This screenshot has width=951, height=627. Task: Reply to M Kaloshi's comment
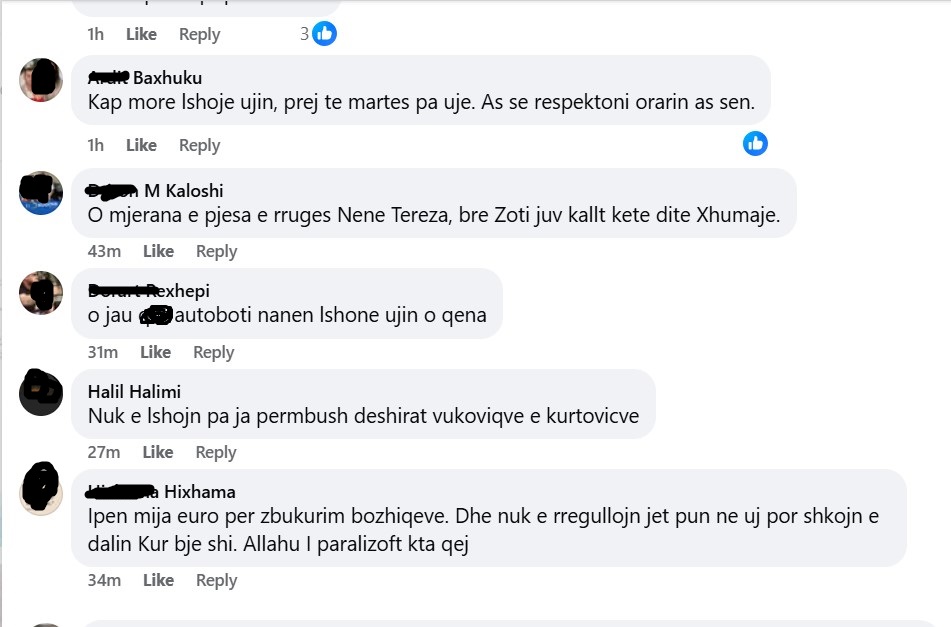(216, 251)
